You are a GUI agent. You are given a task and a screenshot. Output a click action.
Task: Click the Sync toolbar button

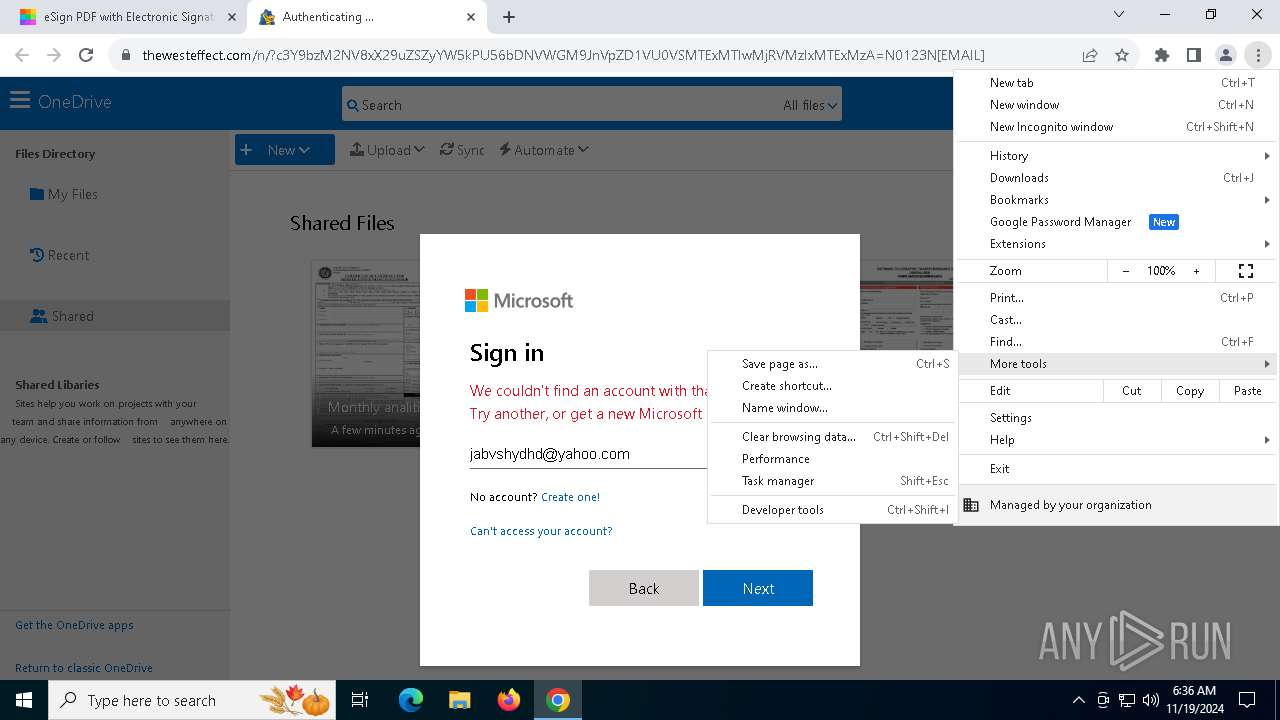pyautogui.click(x=462, y=150)
